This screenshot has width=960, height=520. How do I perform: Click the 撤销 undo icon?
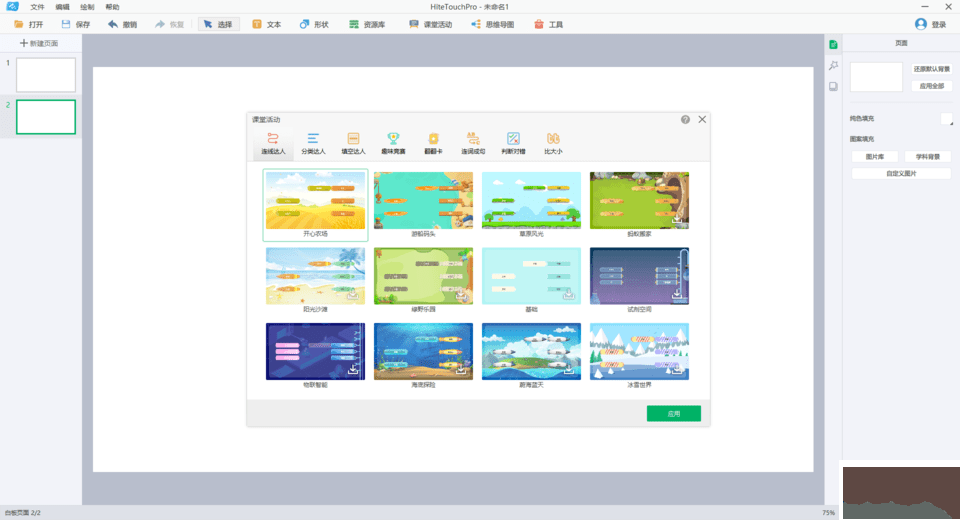pyautogui.click(x=113, y=24)
